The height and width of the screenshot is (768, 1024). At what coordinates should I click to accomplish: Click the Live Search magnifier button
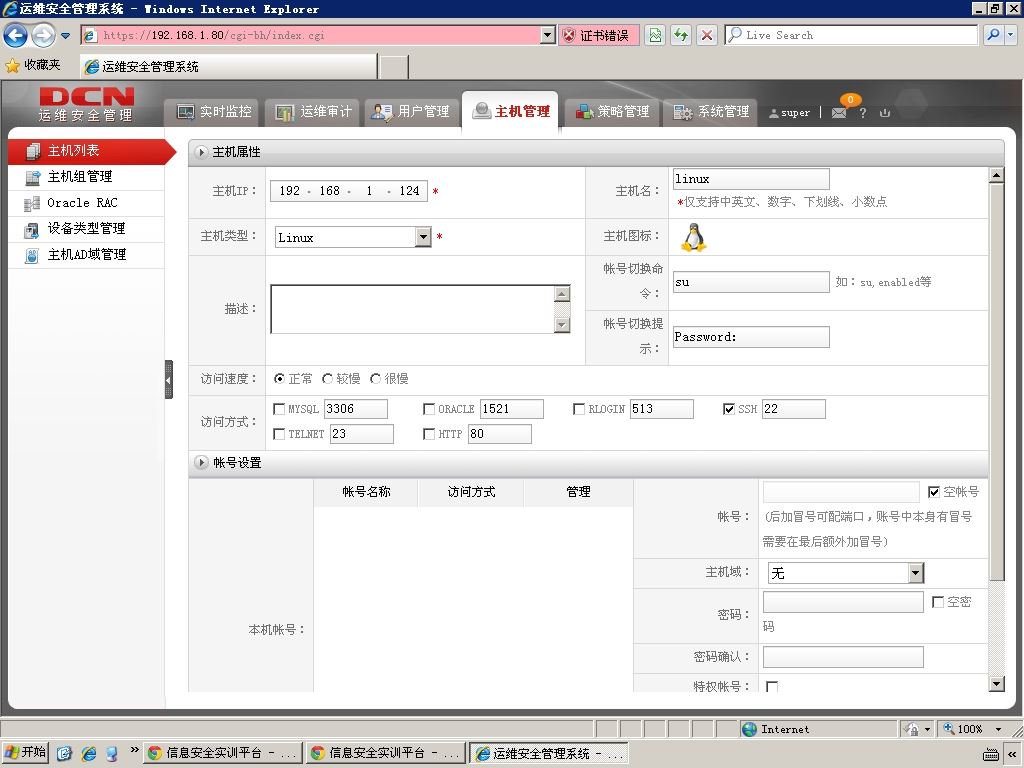pyautogui.click(x=993, y=35)
